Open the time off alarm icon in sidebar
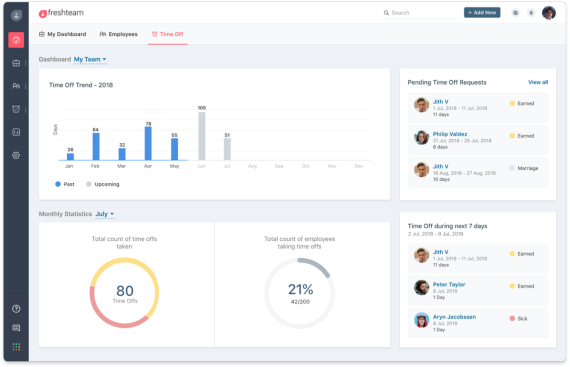Image resolution: width=570 pixels, height=367 pixels. pyautogui.click(x=16, y=109)
